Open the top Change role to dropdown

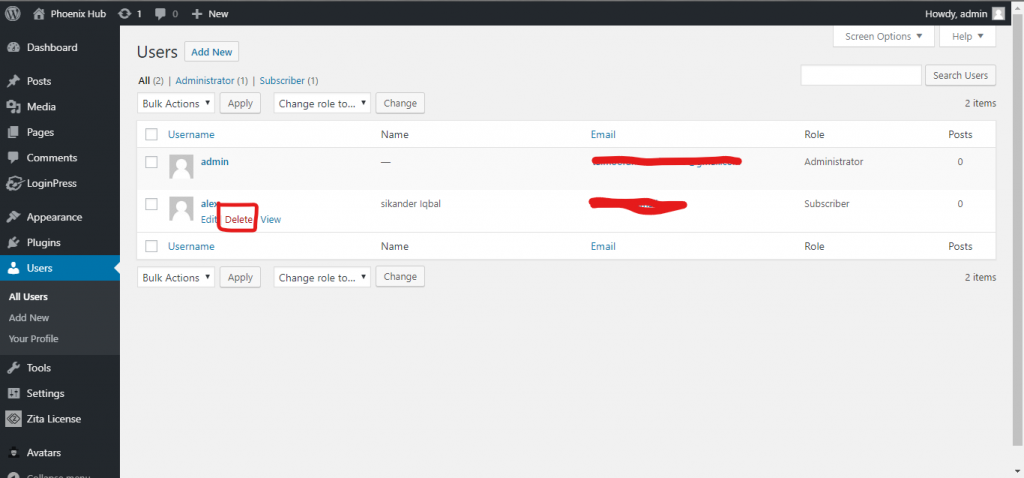click(322, 103)
